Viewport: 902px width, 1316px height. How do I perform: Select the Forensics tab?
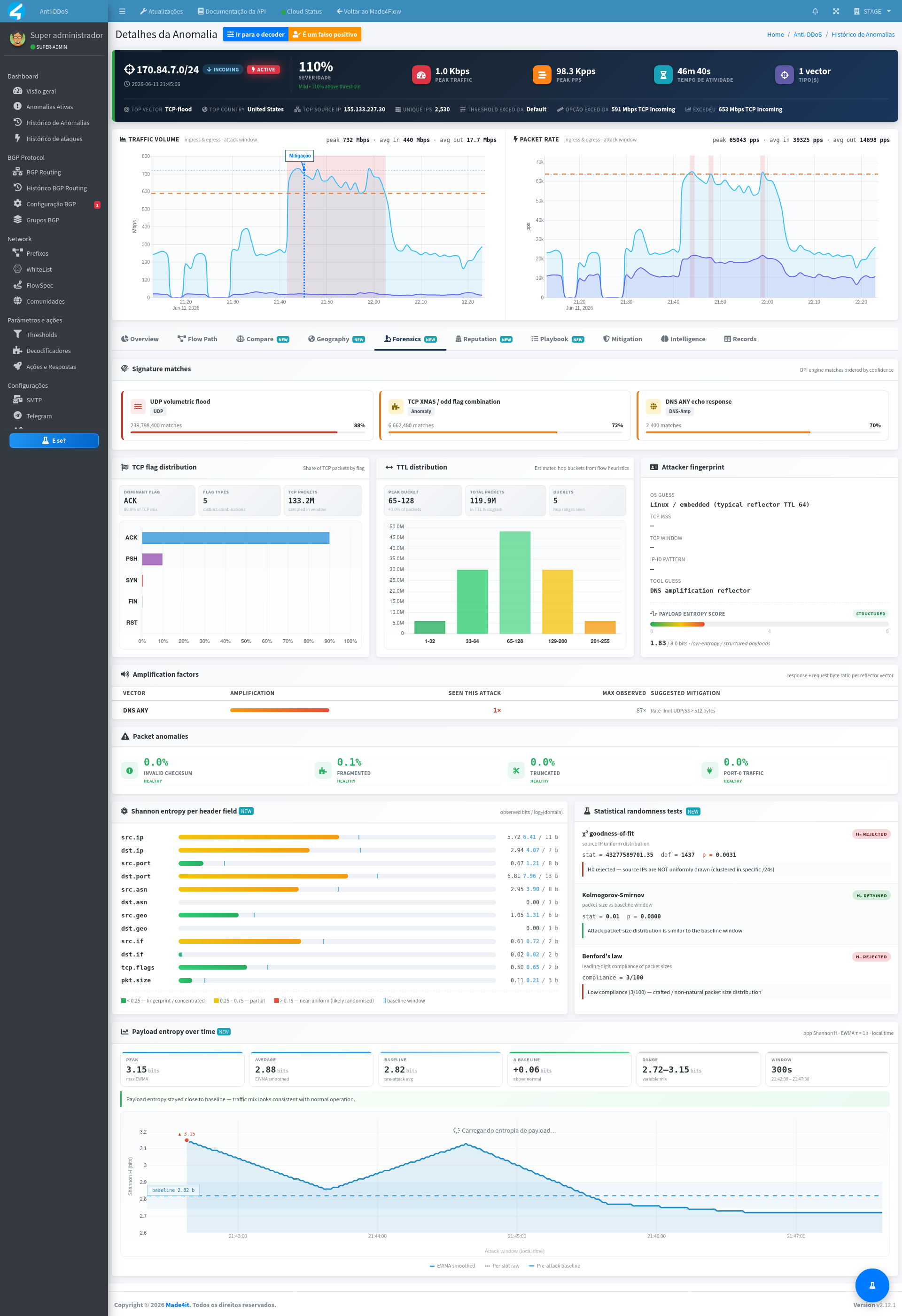pyautogui.click(x=410, y=339)
